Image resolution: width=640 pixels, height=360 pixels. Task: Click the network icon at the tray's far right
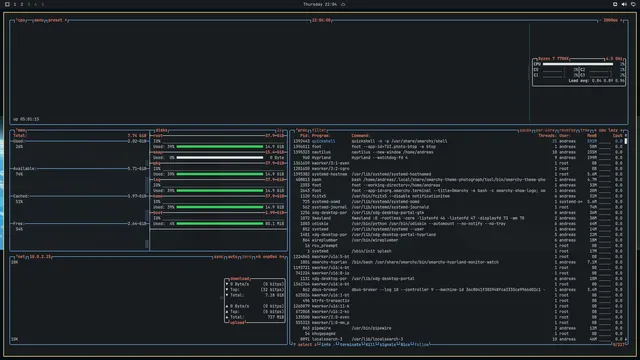tap(633, 4)
